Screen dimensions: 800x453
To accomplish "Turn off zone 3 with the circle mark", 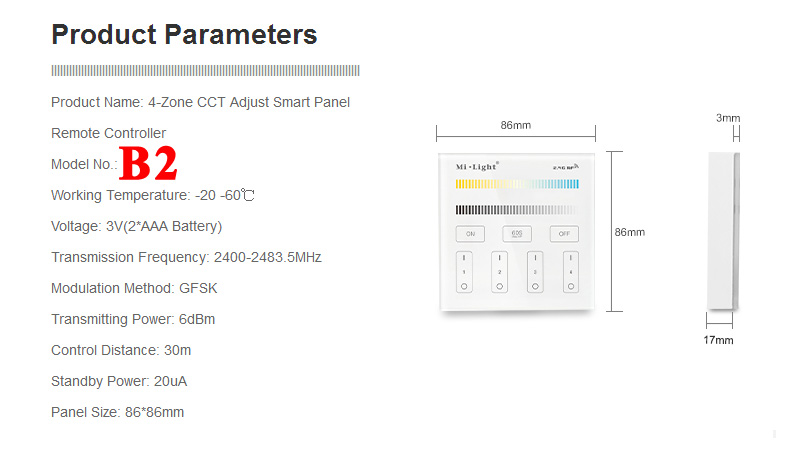I will 535,287.
